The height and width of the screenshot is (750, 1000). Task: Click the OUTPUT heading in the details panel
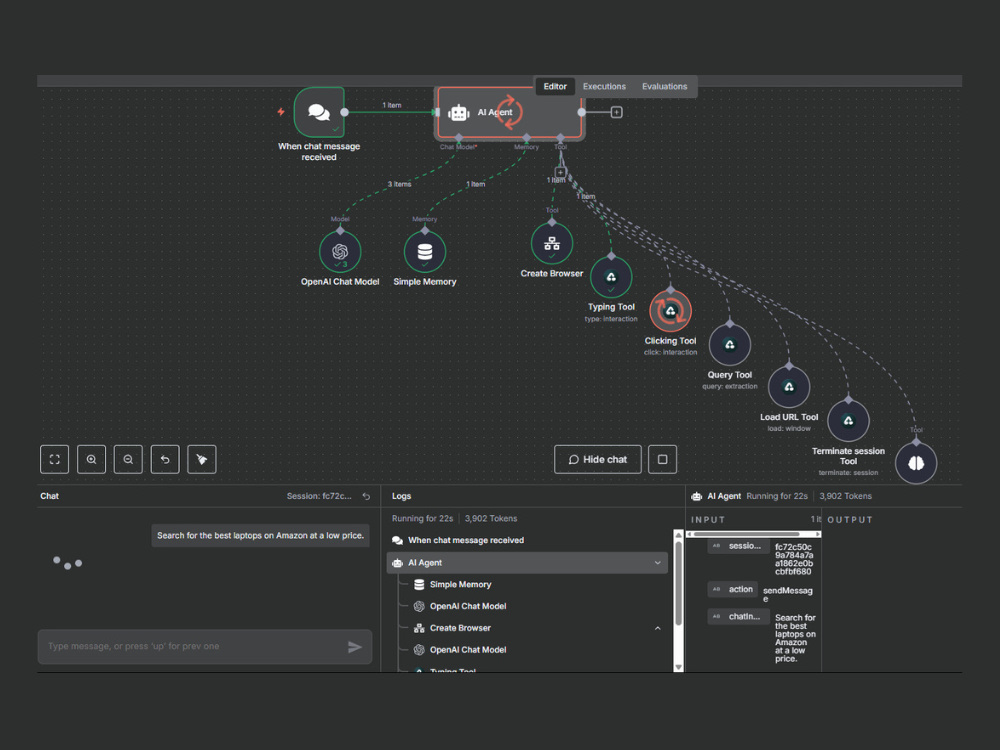(849, 520)
